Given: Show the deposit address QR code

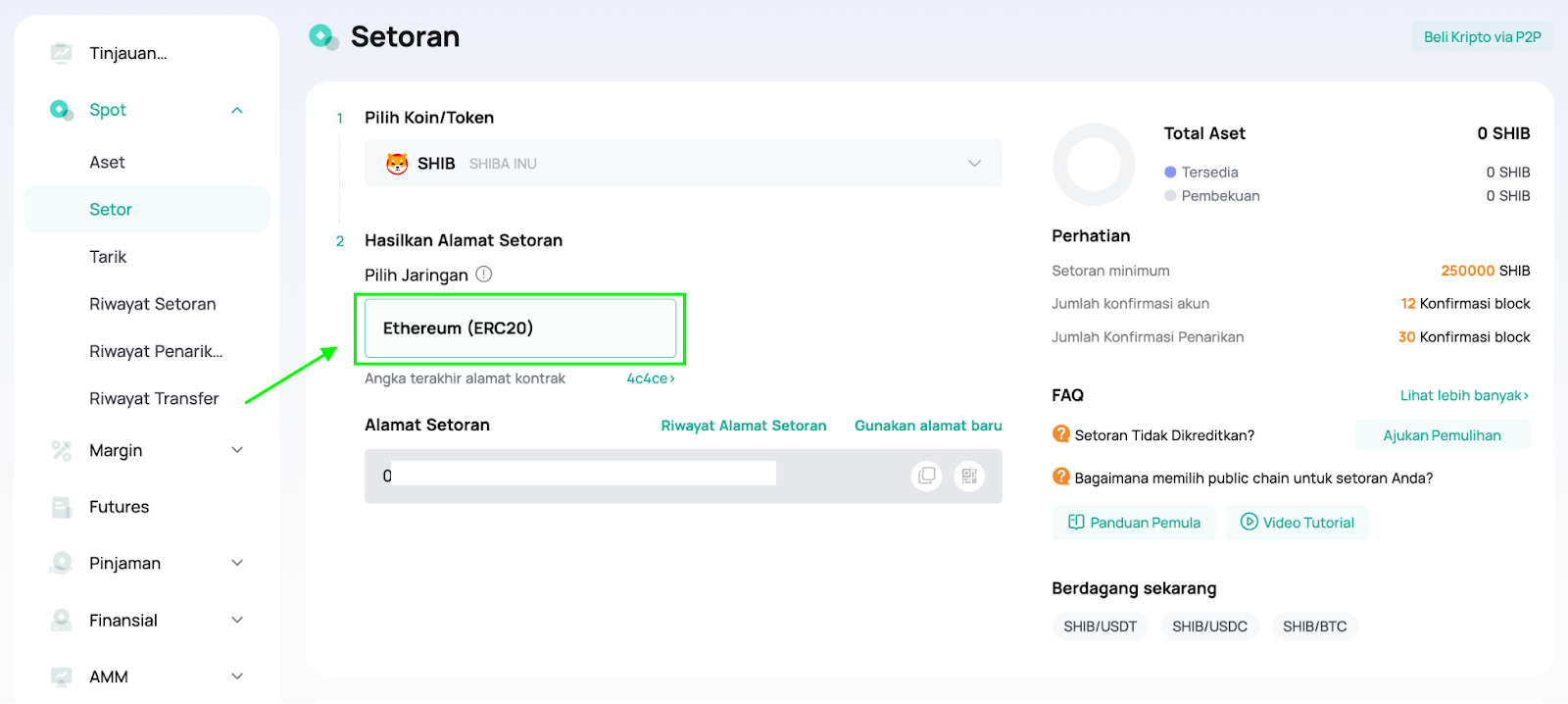Looking at the screenshot, I should point(969,477).
